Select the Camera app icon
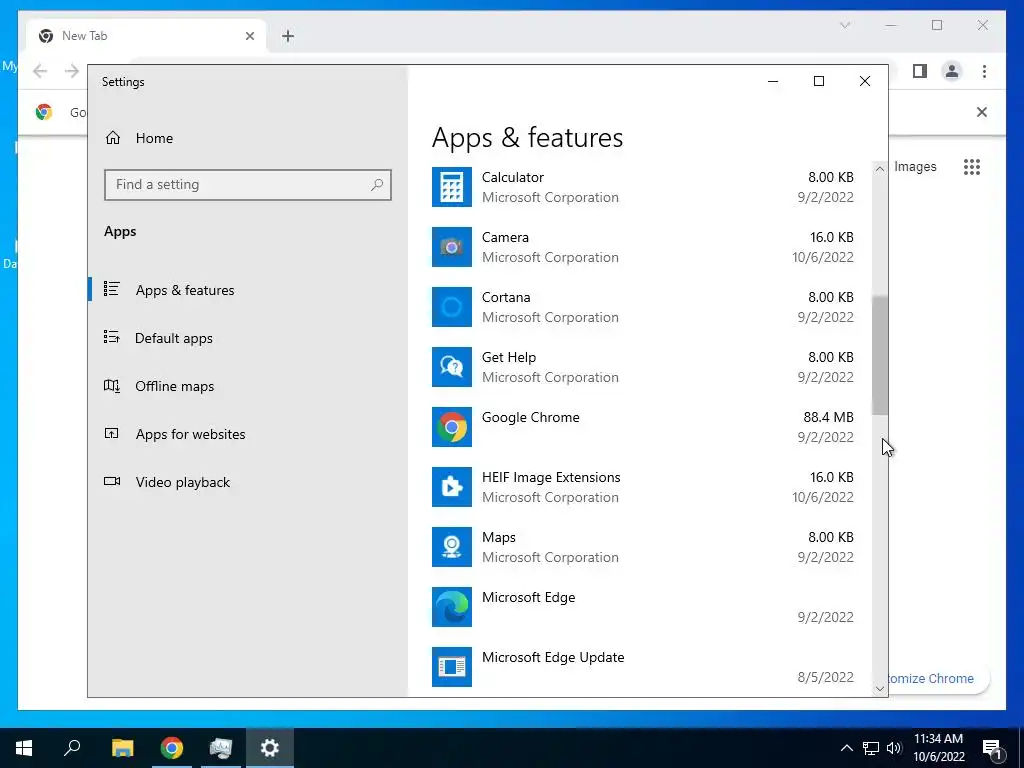Image resolution: width=1024 pixels, height=768 pixels. tap(451, 247)
